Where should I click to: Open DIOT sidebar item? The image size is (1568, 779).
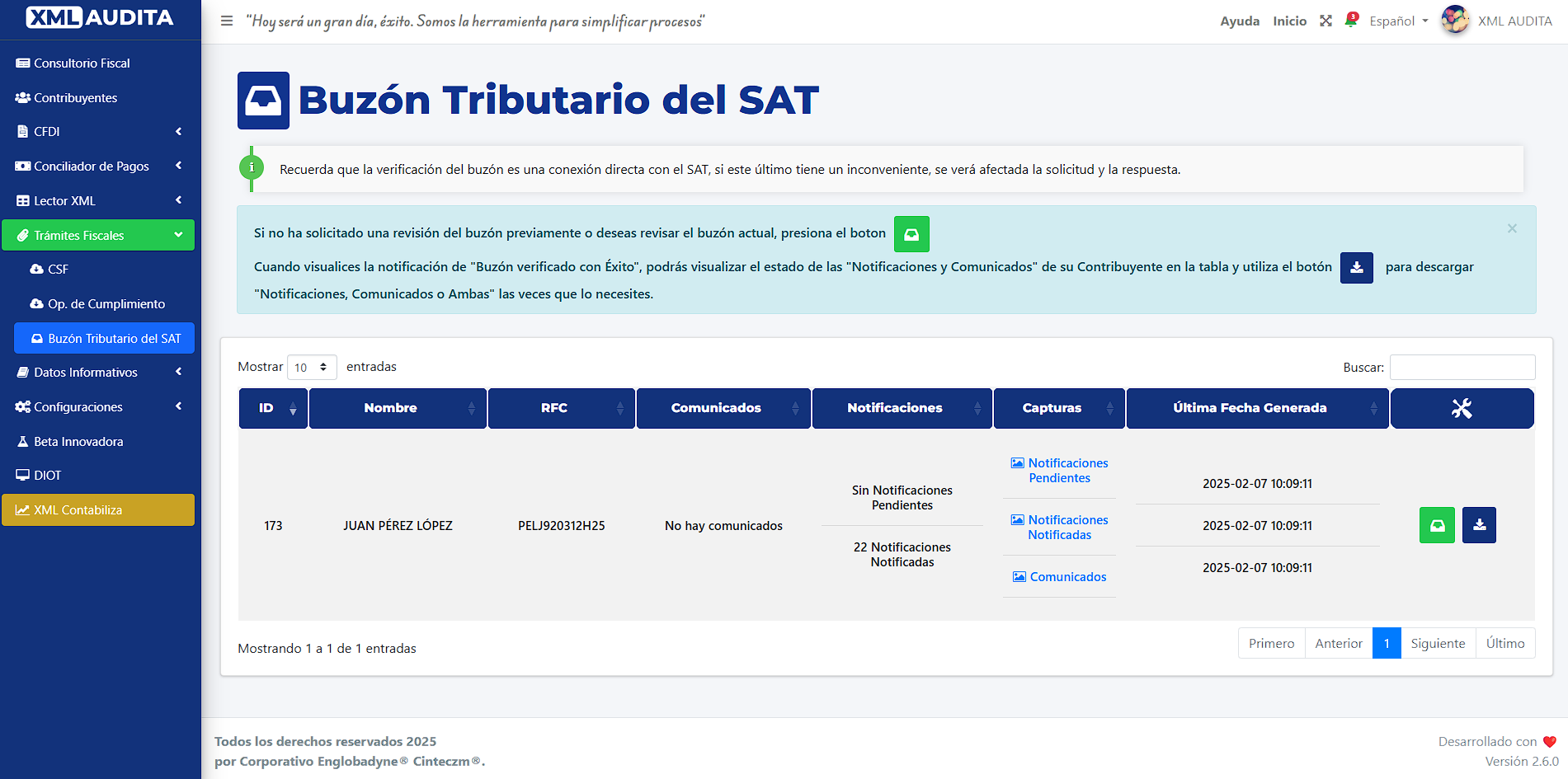(x=98, y=476)
